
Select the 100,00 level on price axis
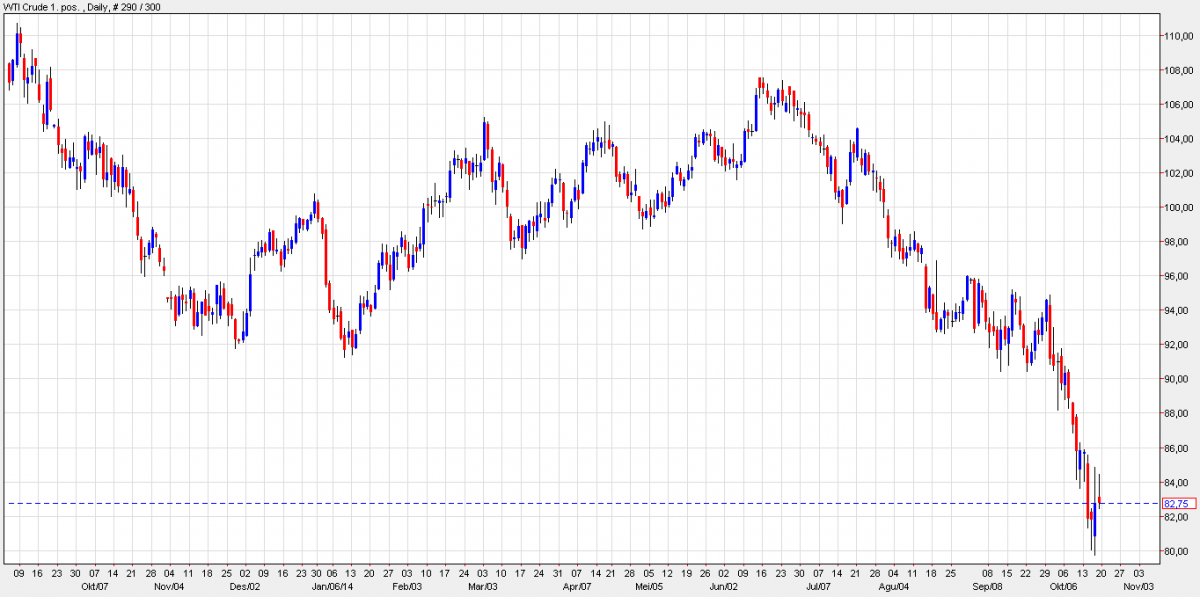pyautogui.click(x=1176, y=208)
